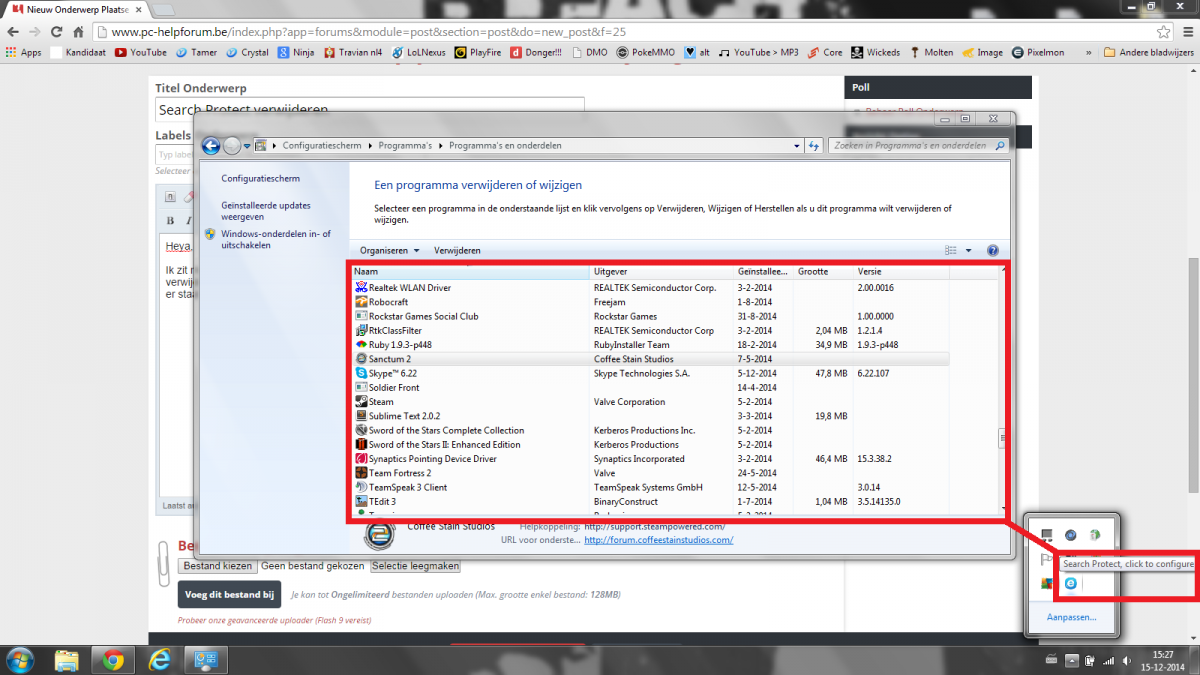Open Internet Explorer from the taskbar

coord(160,659)
